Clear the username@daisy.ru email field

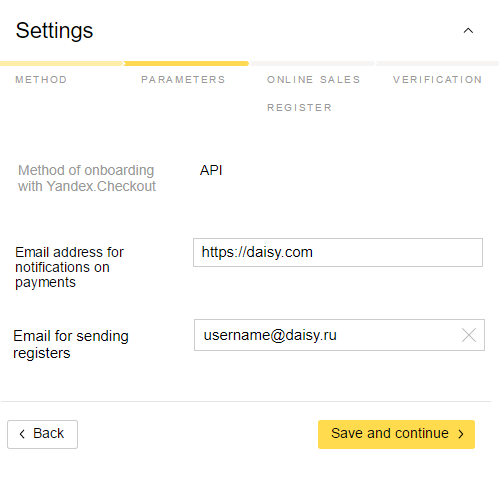[x=469, y=335]
